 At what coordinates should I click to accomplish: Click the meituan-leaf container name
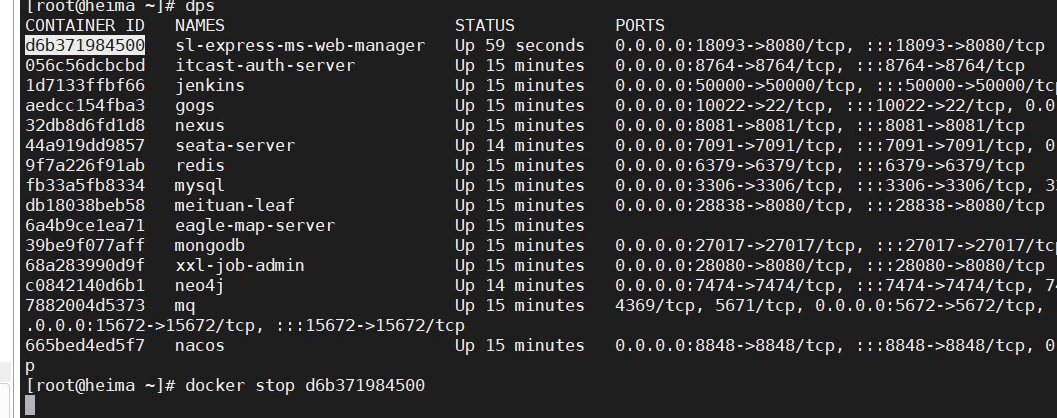click(235, 205)
